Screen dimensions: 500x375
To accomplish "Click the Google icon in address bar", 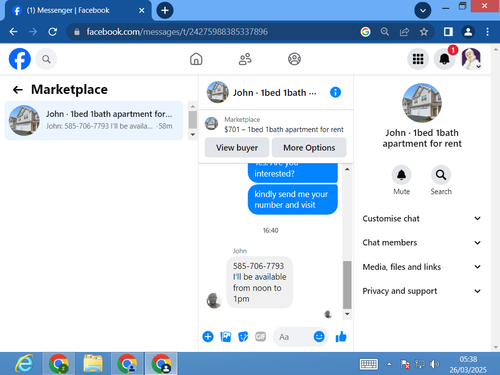I will tap(365, 32).
